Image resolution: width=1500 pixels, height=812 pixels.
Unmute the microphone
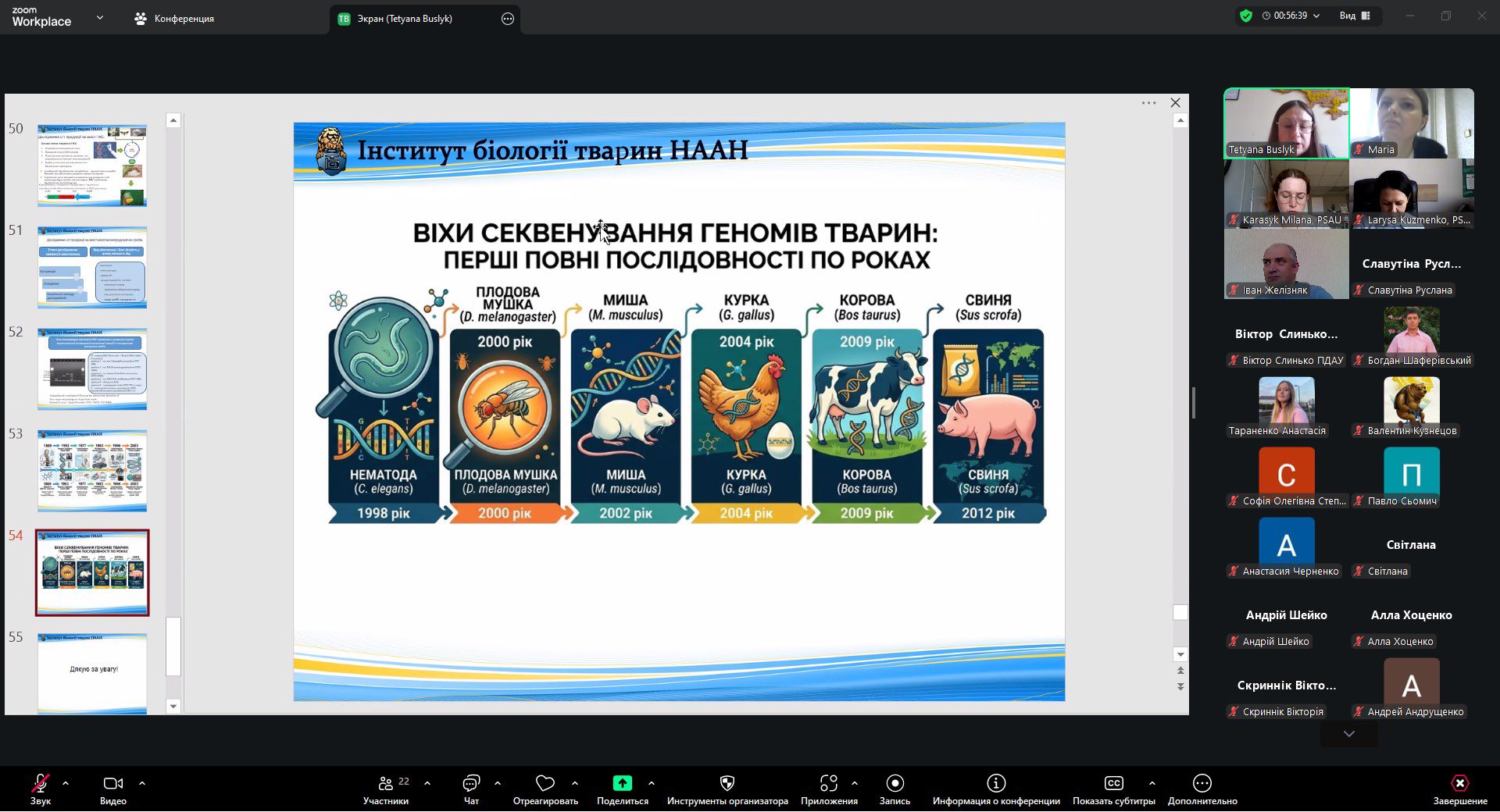tap(40, 783)
